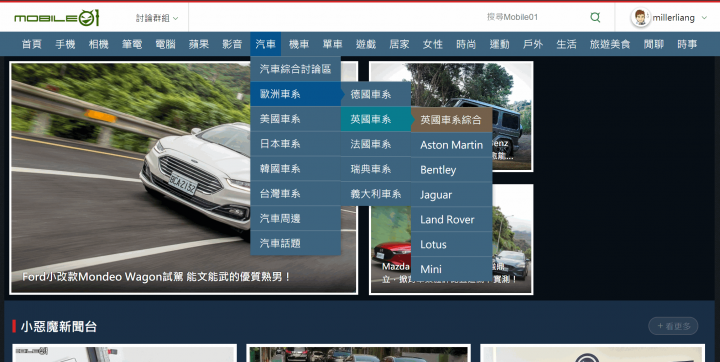
Task: Open the Lotus forum
Action: coord(451,244)
